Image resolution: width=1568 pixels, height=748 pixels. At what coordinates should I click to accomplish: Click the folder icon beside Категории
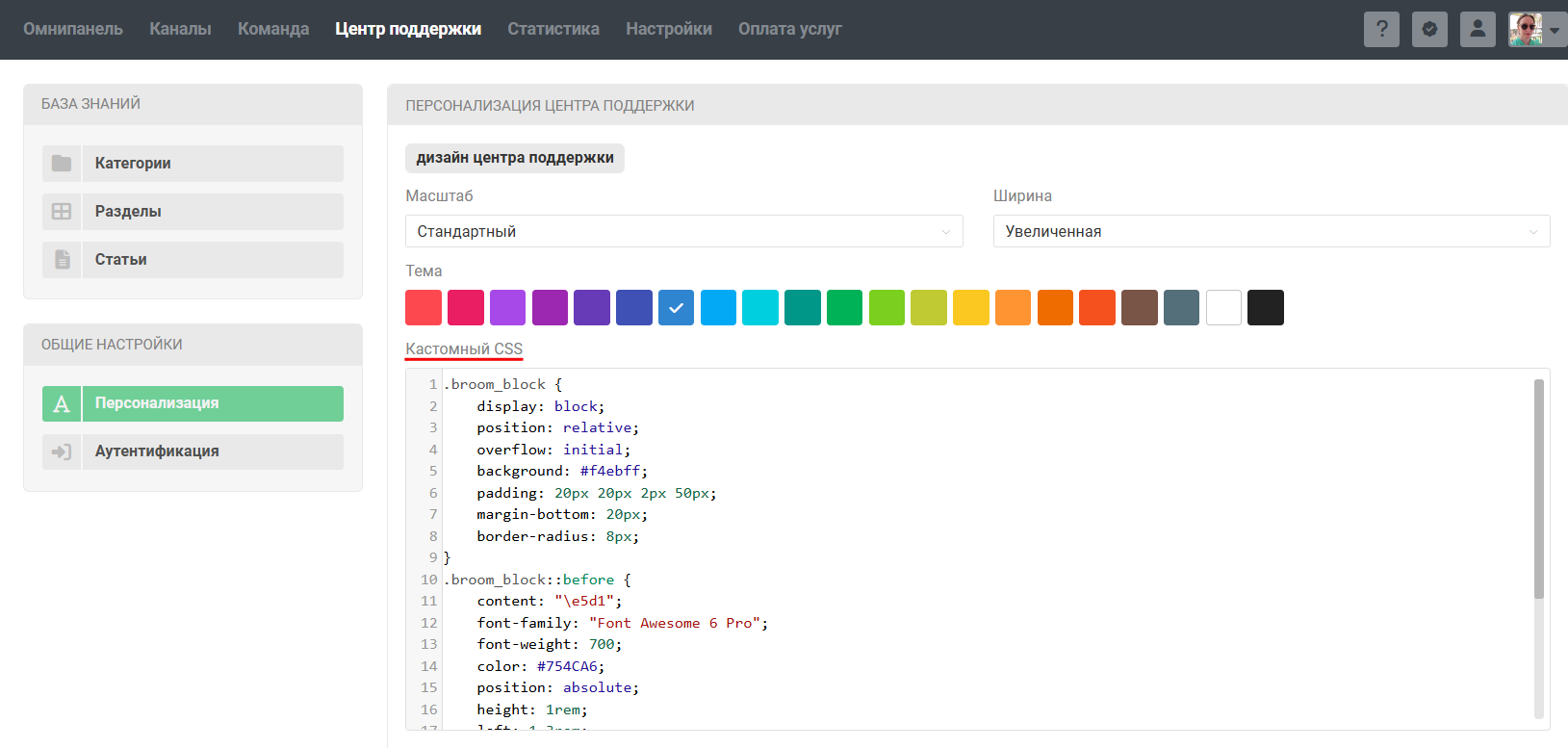(x=62, y=164)
